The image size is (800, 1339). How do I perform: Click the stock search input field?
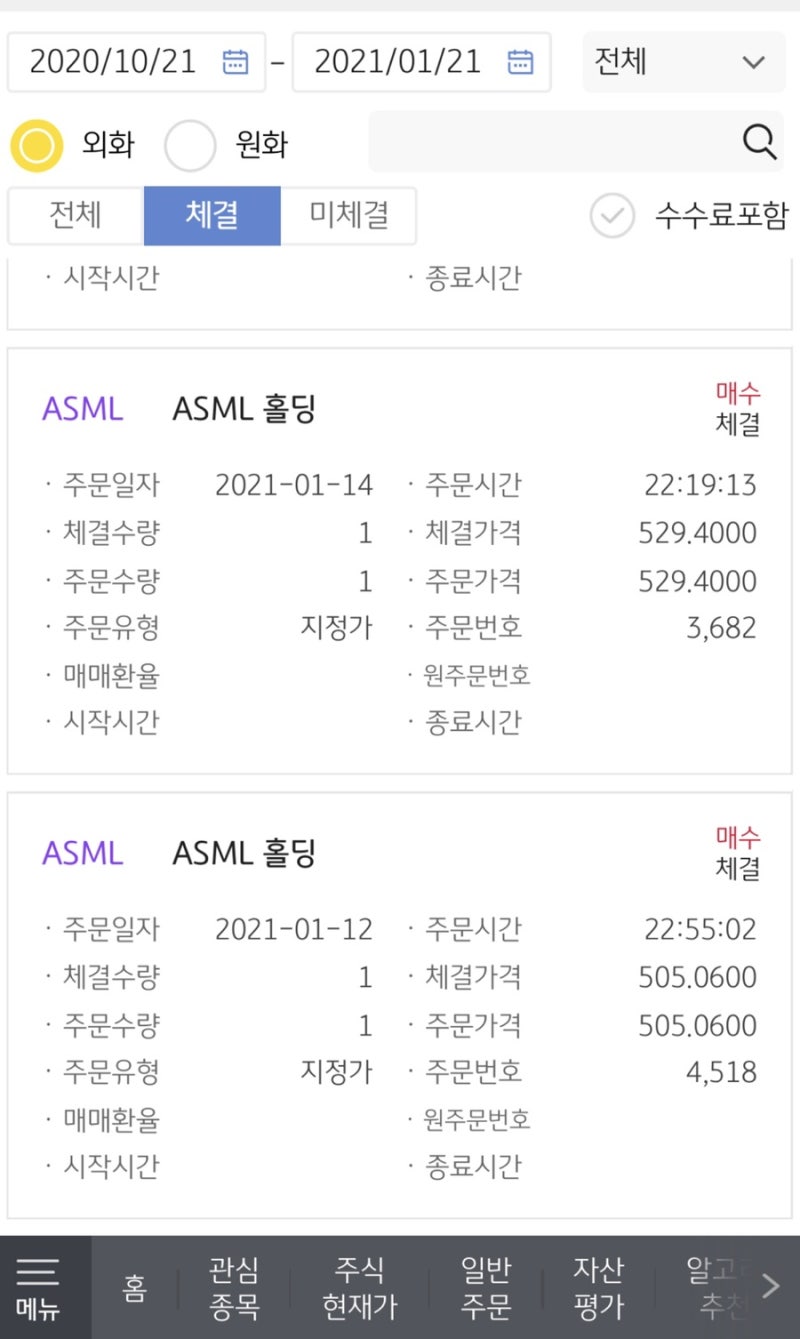tap(550, 143)
